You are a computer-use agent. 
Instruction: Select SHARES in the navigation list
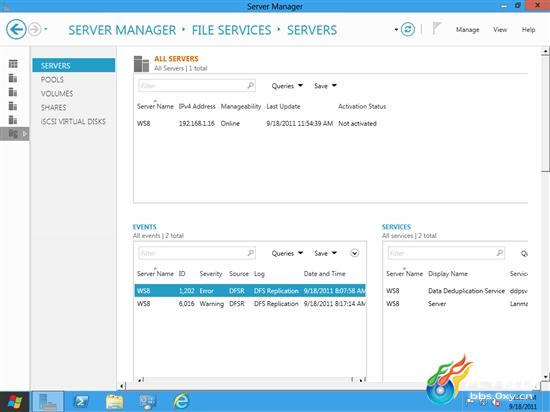point(54,108)
